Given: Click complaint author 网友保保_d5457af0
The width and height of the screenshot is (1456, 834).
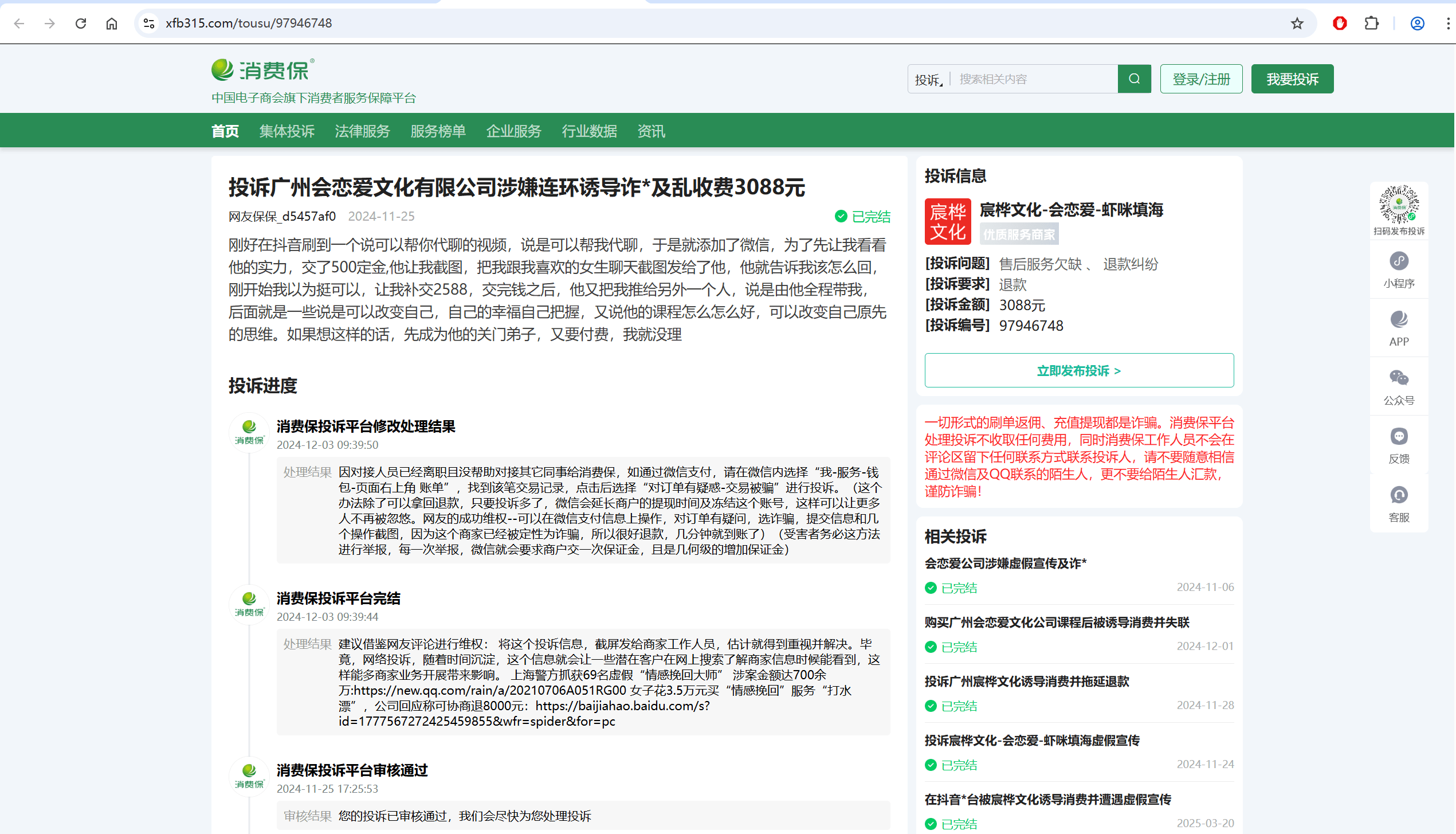Looking at the screenshot, I should pyautogui.click(x=282, y=217).
